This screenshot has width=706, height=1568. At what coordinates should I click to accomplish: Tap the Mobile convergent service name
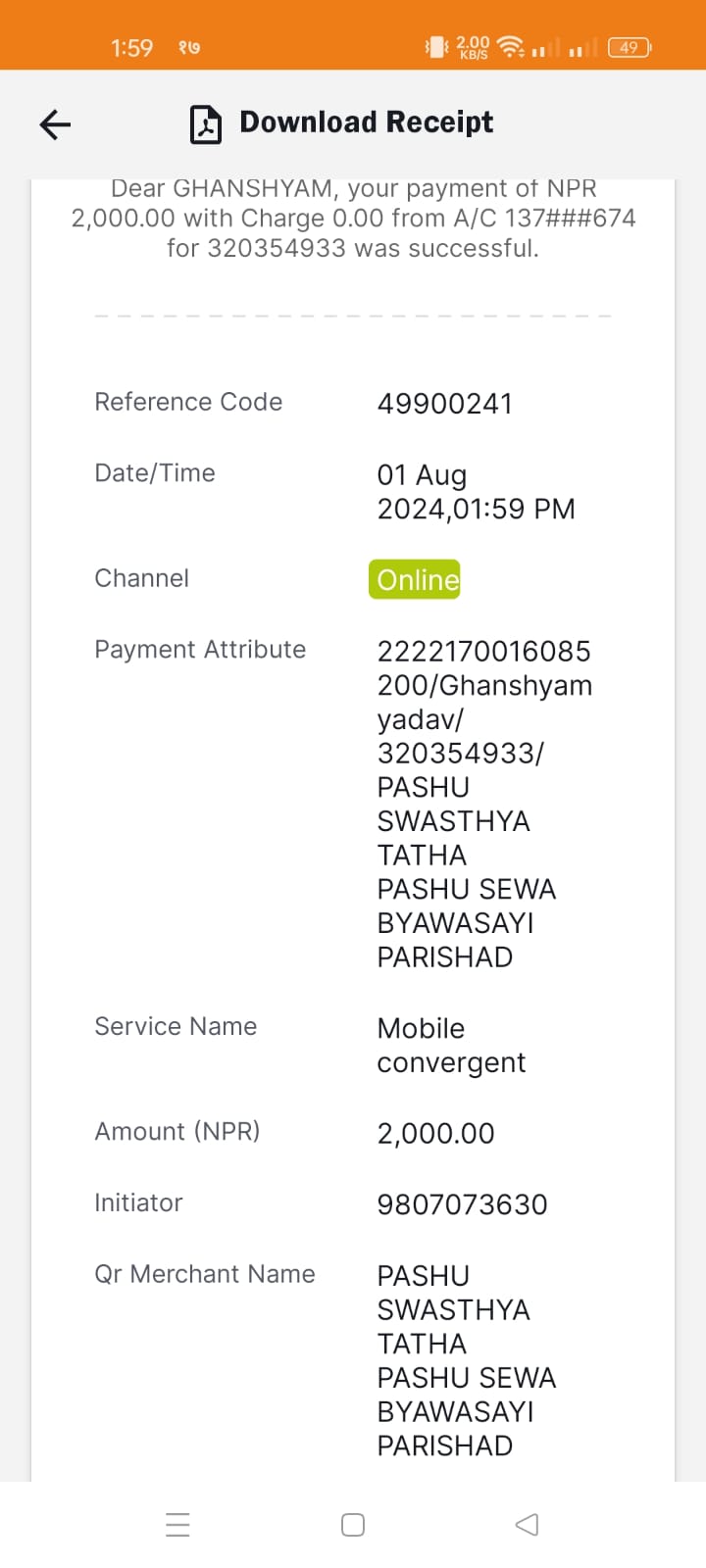click(452, 1045)
